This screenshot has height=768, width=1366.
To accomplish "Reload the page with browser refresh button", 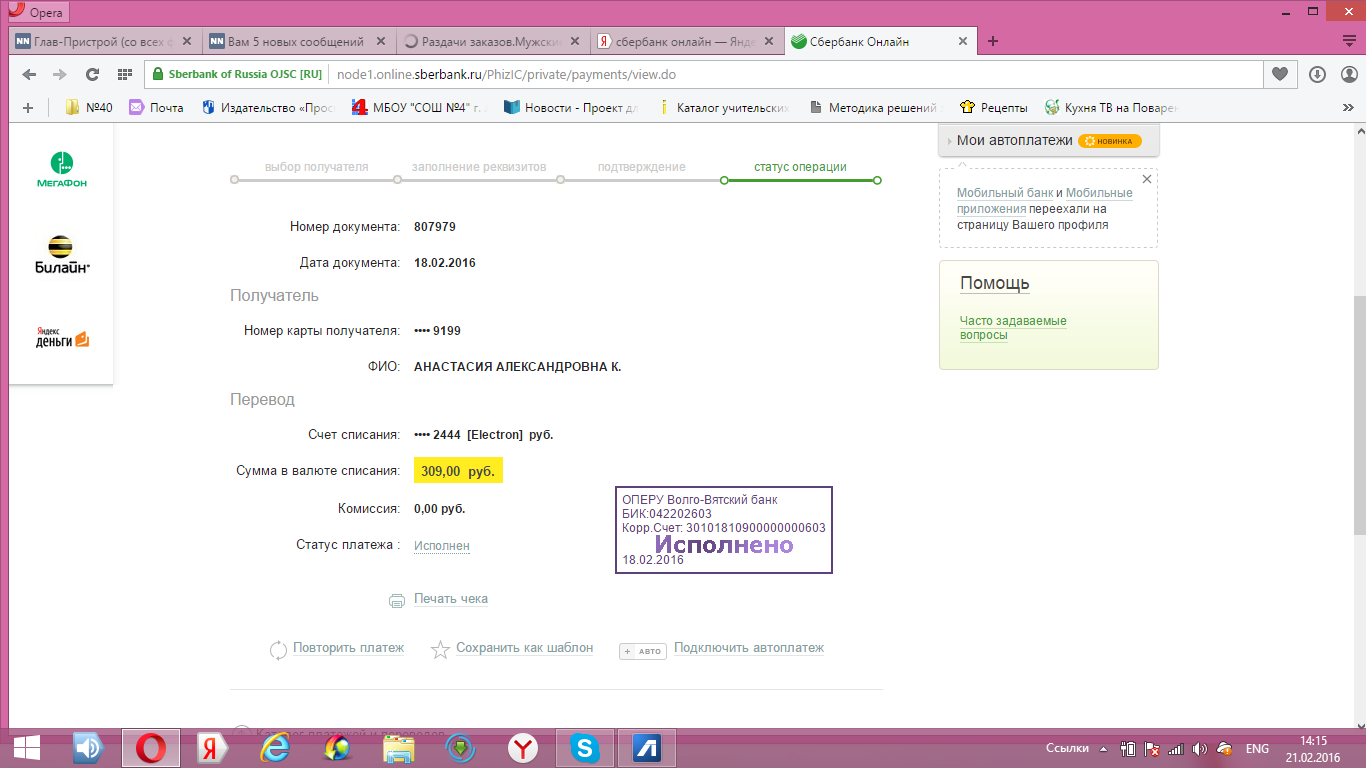I will [x=92, y=74].
